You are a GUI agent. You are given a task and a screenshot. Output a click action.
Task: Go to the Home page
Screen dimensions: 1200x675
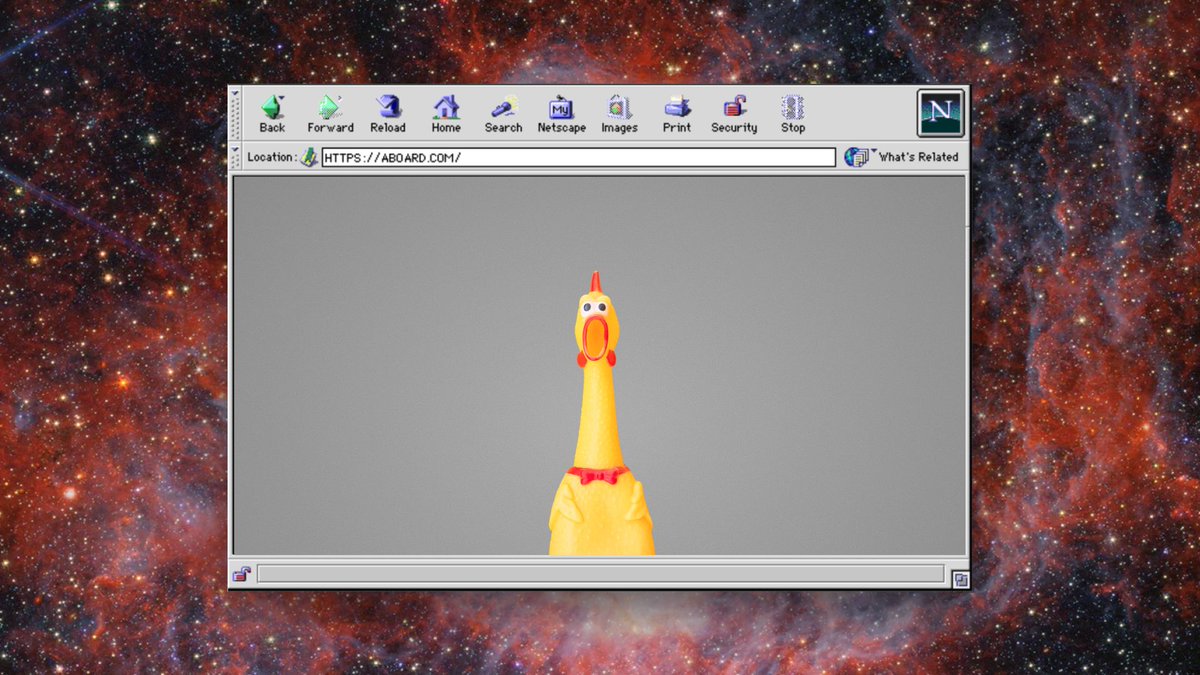(446, 114)
